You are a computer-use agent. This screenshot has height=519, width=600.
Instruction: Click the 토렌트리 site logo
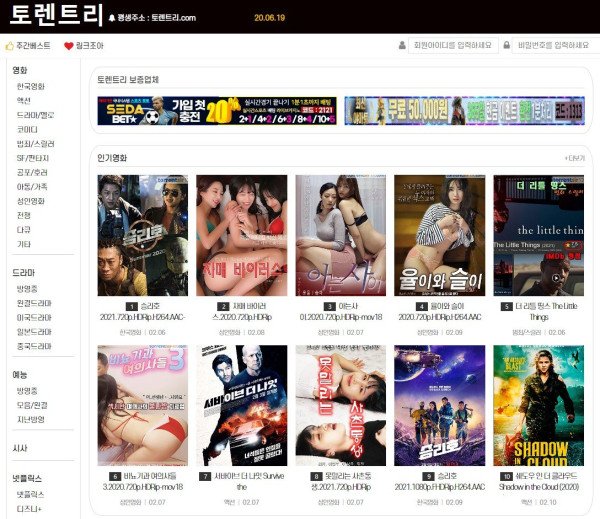pyautogui.click(x=55, y=16)
